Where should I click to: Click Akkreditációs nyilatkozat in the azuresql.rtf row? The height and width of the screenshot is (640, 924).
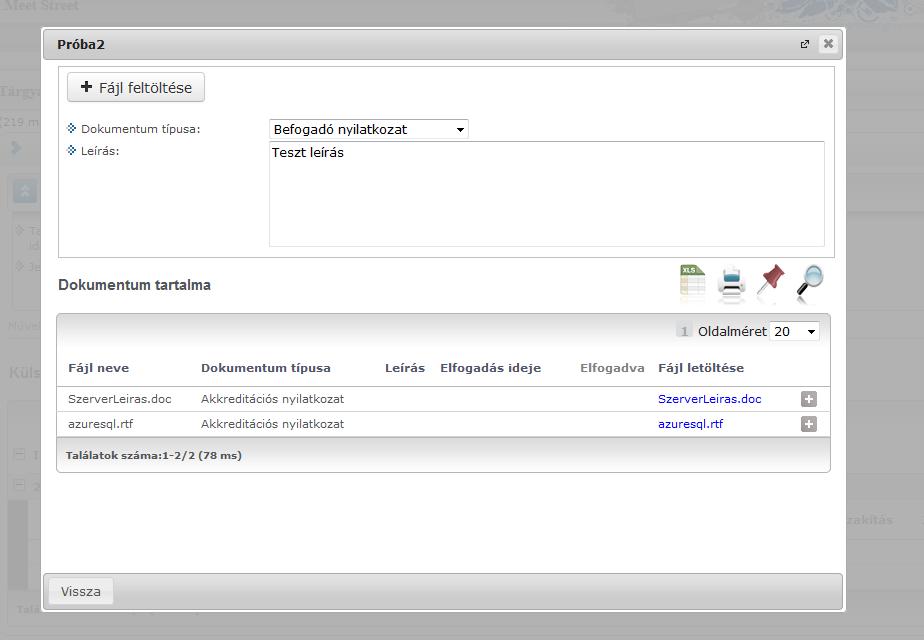[272, 424]
